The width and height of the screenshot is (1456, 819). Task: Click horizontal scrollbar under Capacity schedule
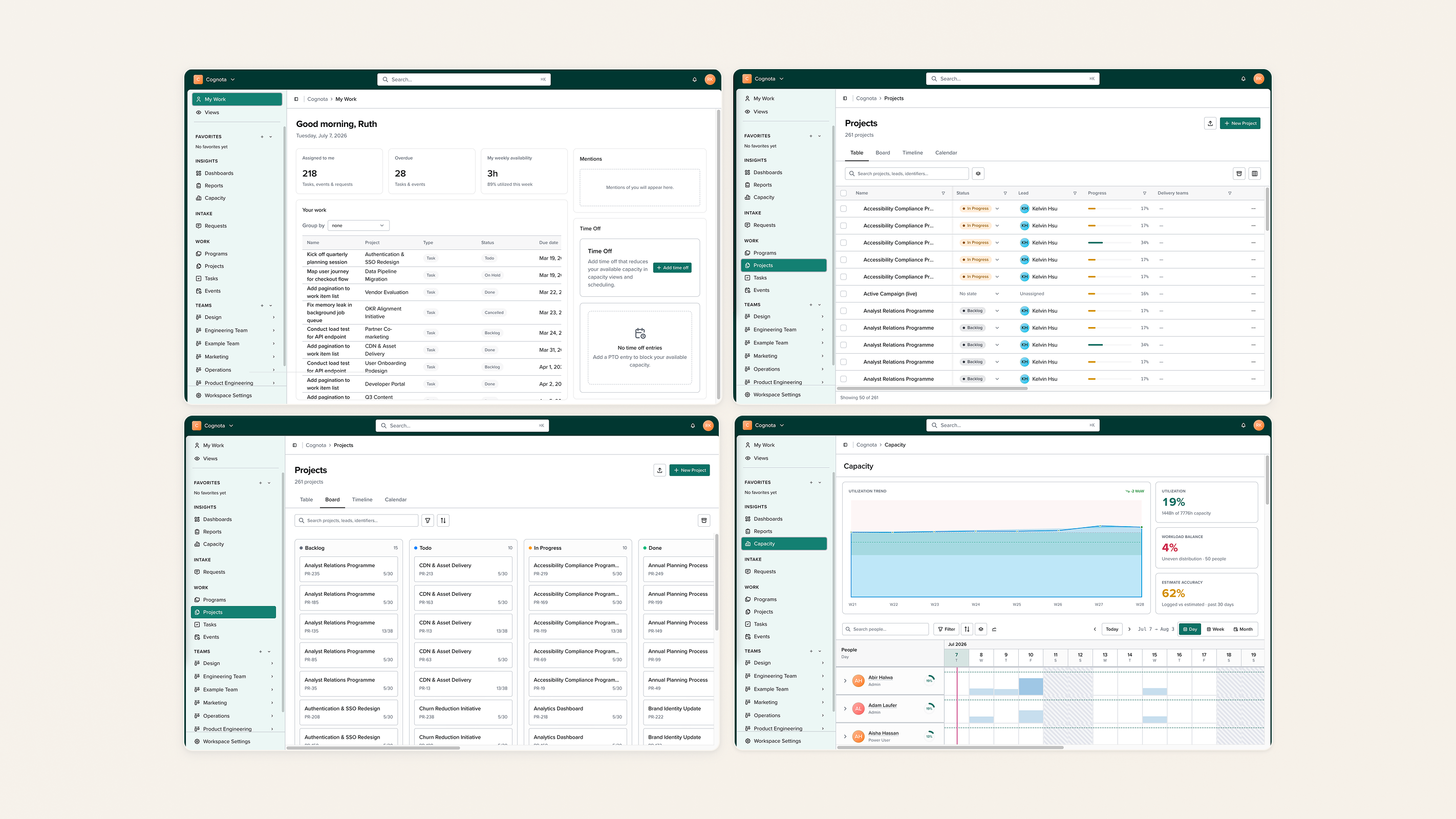pyautogui.click(x=950, y=747)
